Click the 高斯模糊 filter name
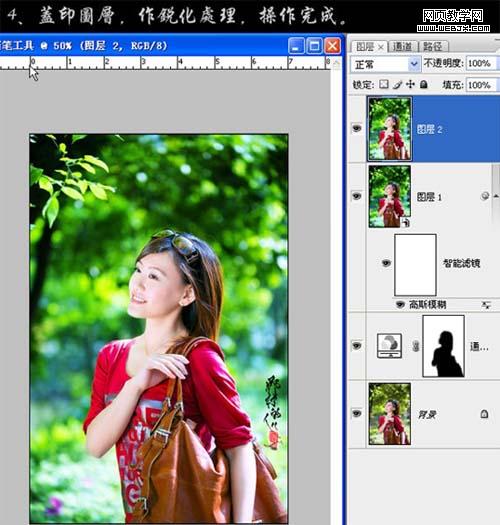This screenshot has width=500, height=525. [x=428, y=304]
